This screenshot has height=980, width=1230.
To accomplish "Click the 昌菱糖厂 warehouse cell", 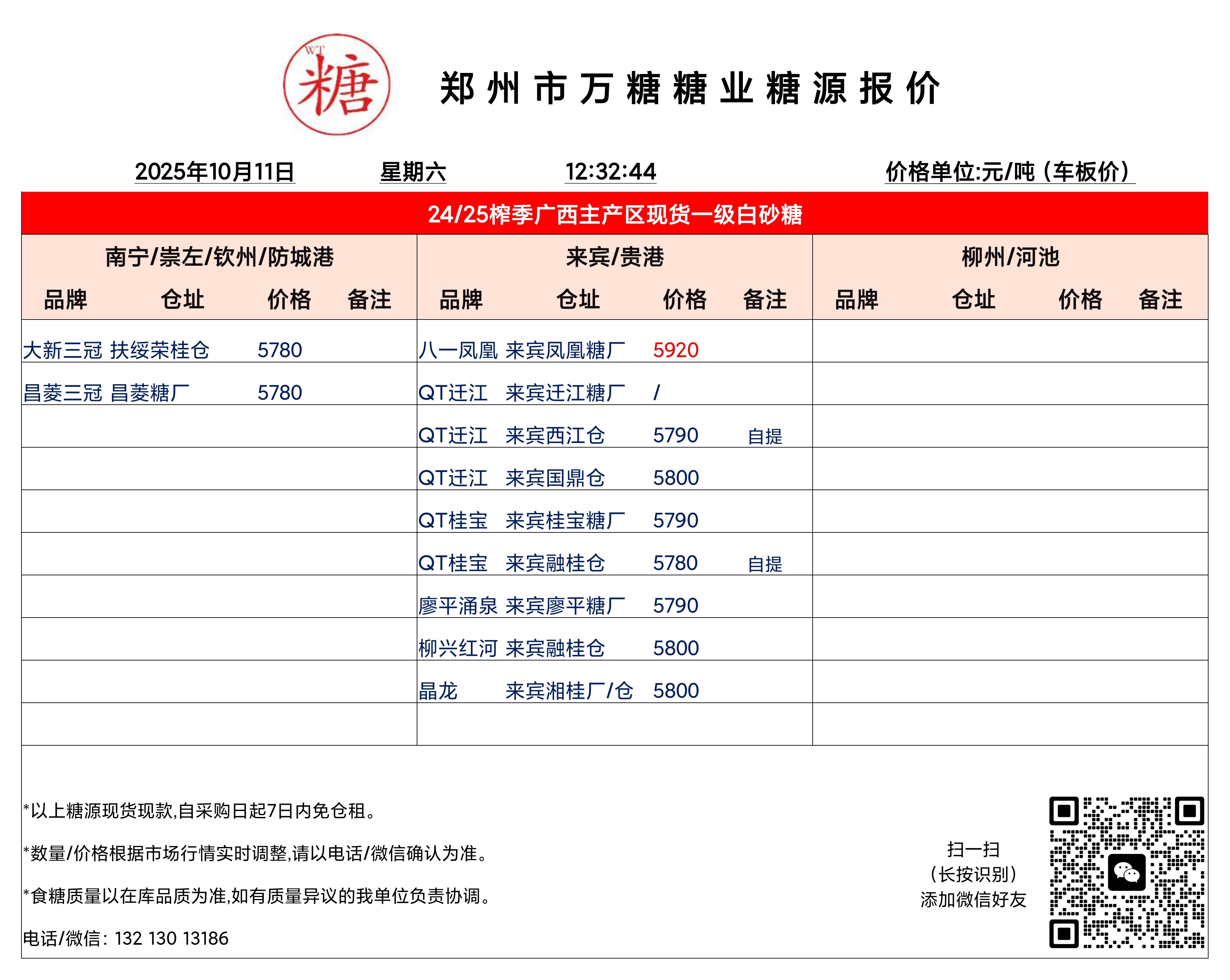I will [150, 393].
